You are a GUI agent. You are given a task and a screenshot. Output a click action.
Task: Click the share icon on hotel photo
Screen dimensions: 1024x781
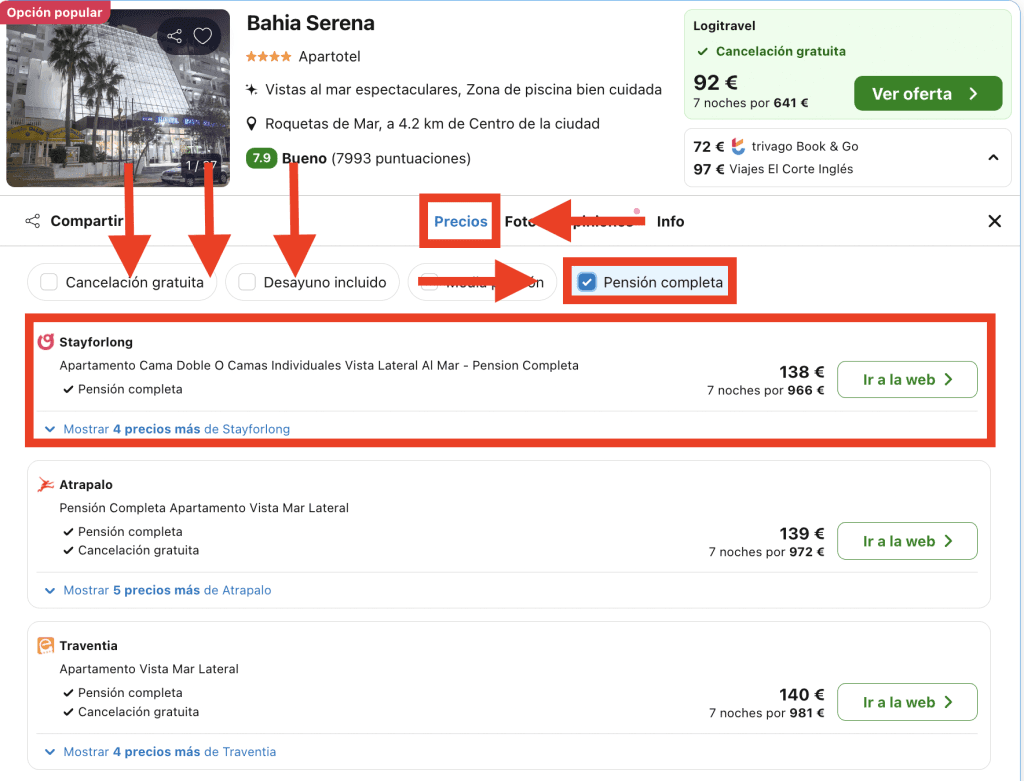point(175,37)
